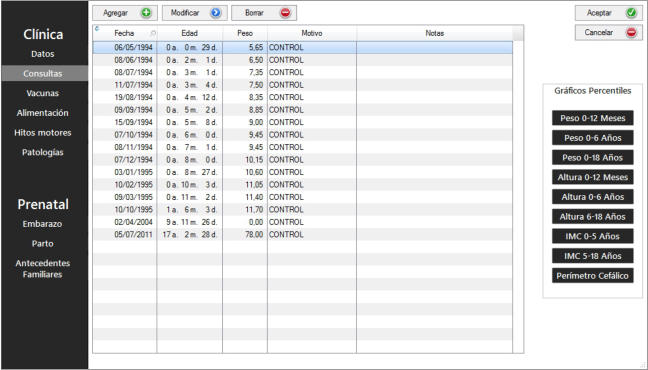This screenshot has height=370, width=648.
Task: Sort by the Edad column header
Action: pyautogui.click(x=190, y=33)
